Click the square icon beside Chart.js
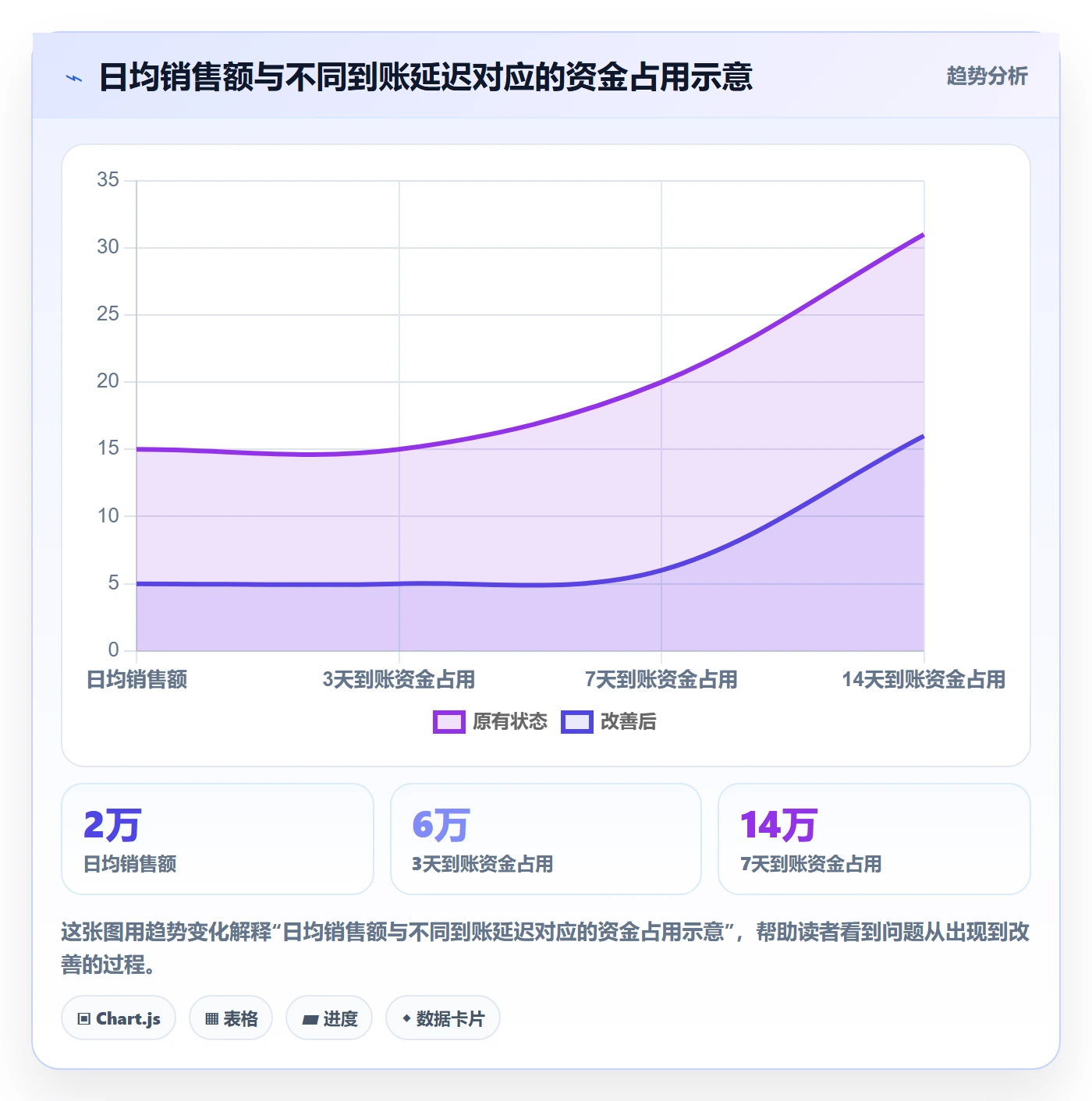Image resolution: width=1092 pixels, height=1101 pixels. pos(84,1019)
